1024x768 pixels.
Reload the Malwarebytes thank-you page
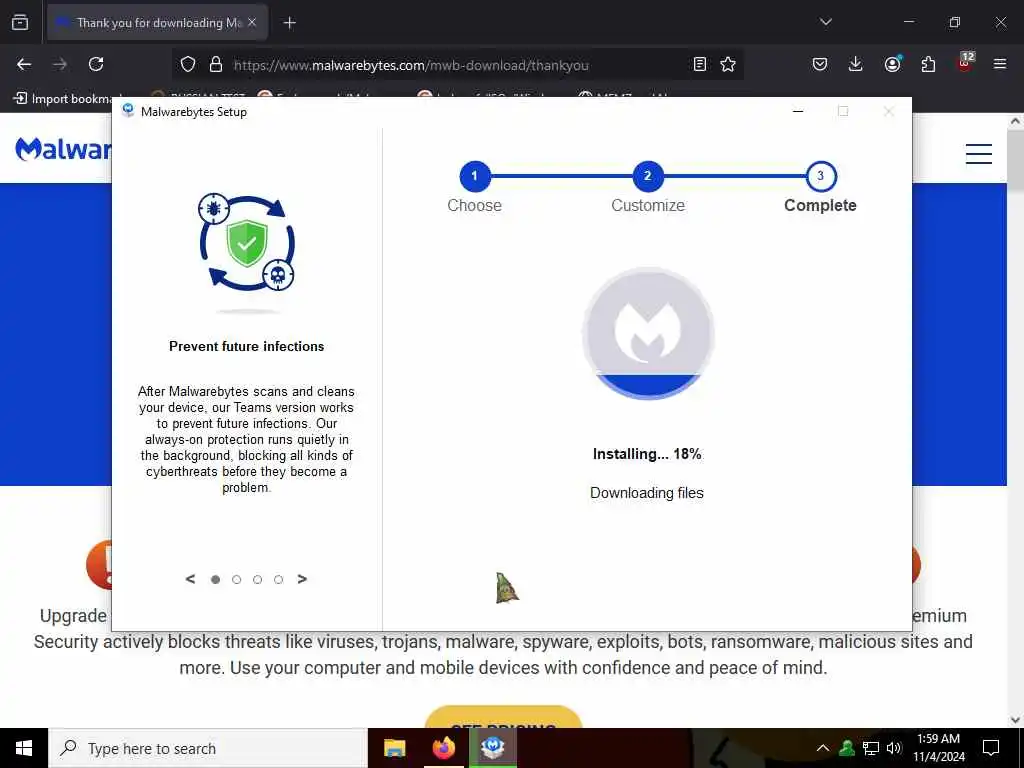point(96,64)
